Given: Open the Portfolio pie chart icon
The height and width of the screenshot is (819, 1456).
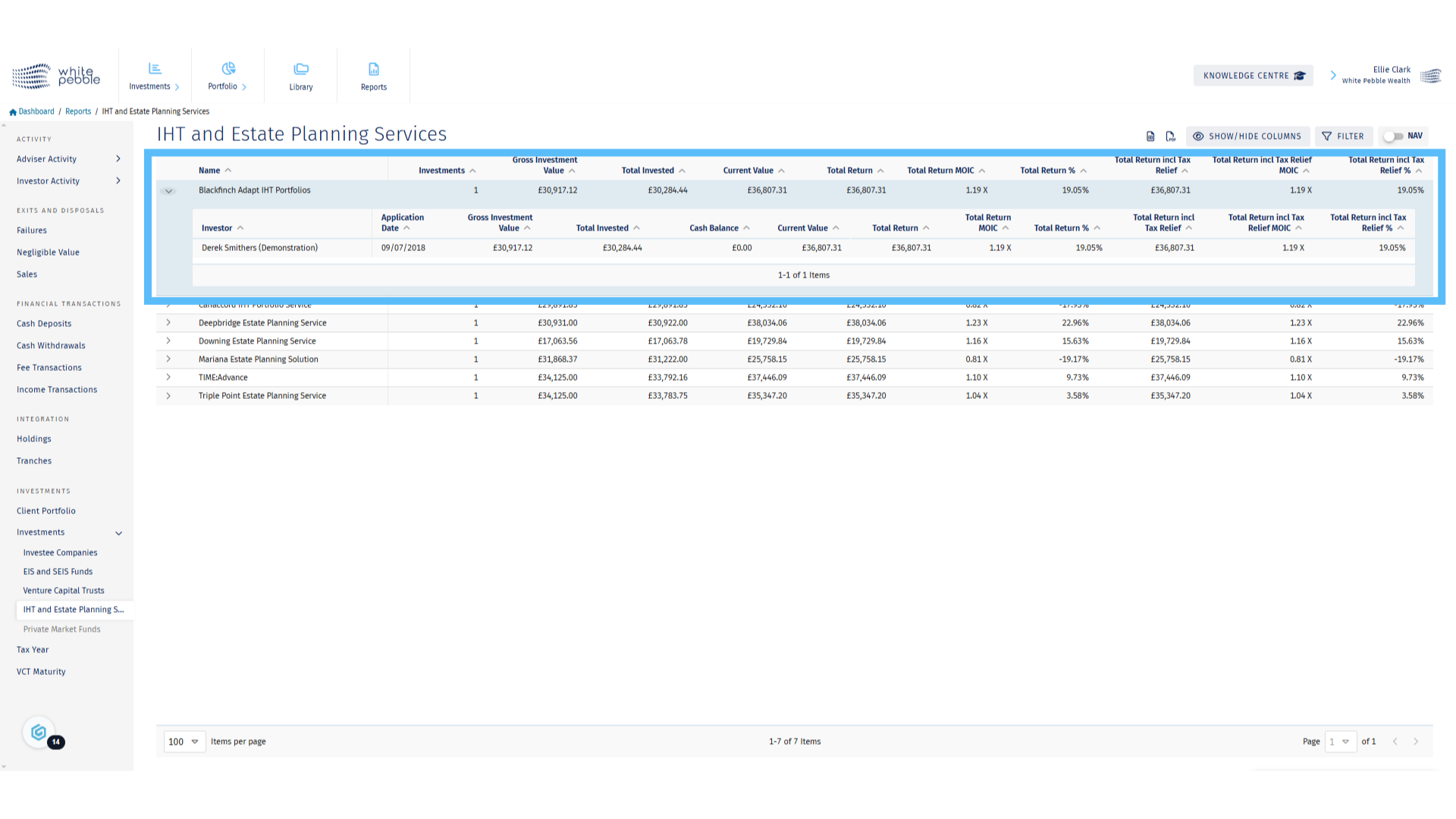Looking at the screenshot, I should [x=228, y=69].
